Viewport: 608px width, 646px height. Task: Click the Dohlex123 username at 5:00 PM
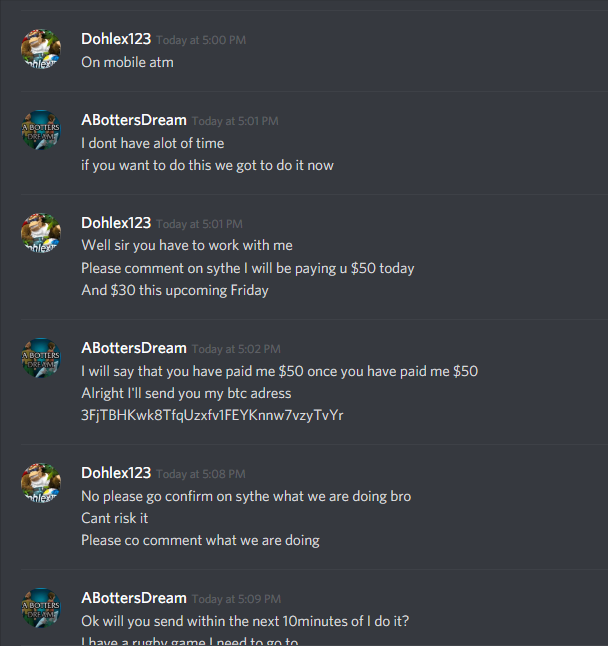(x=116, y=39)
